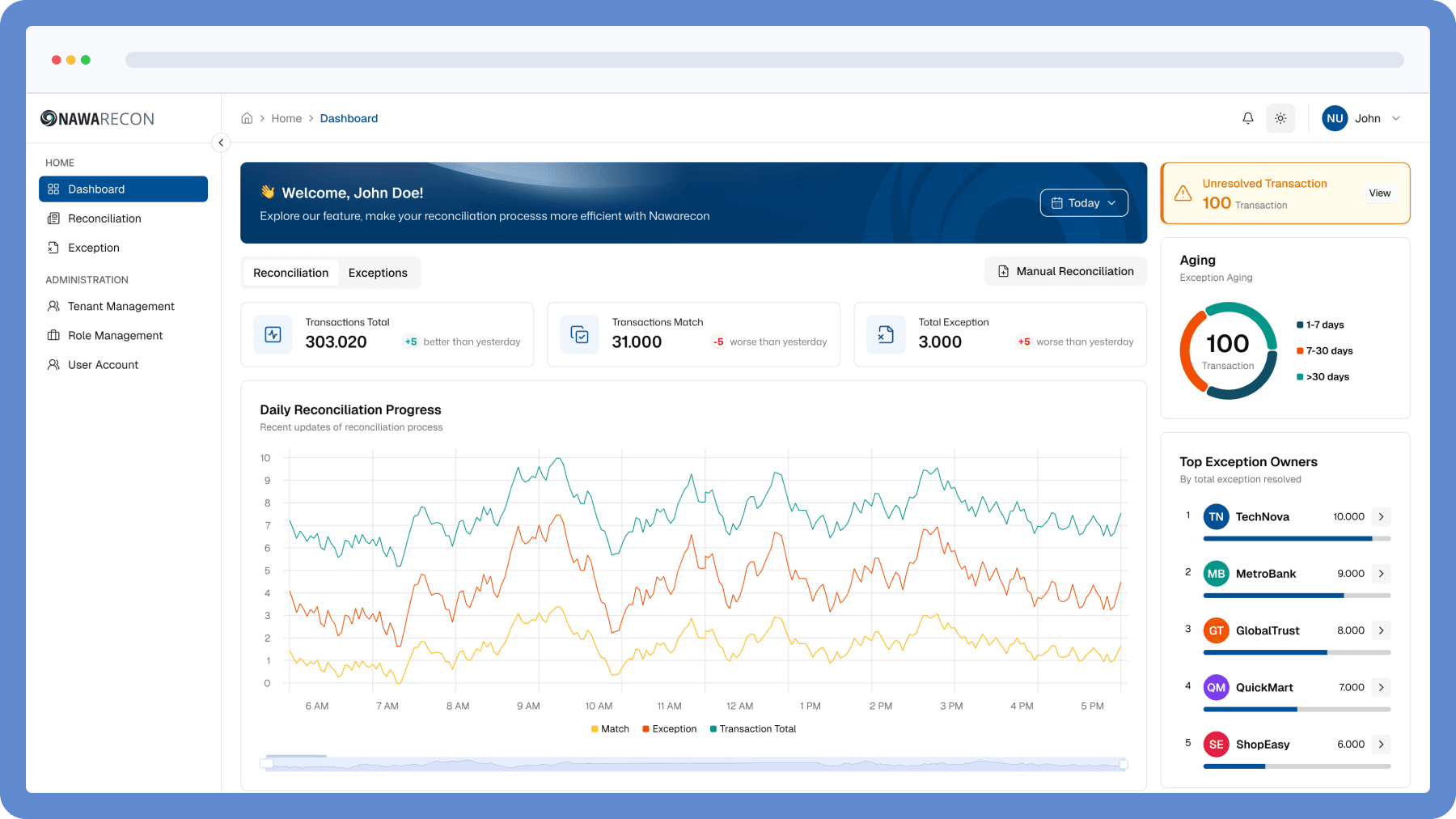
Task: Expand QuickMart row chevron
Action: tap(1381, 687)
